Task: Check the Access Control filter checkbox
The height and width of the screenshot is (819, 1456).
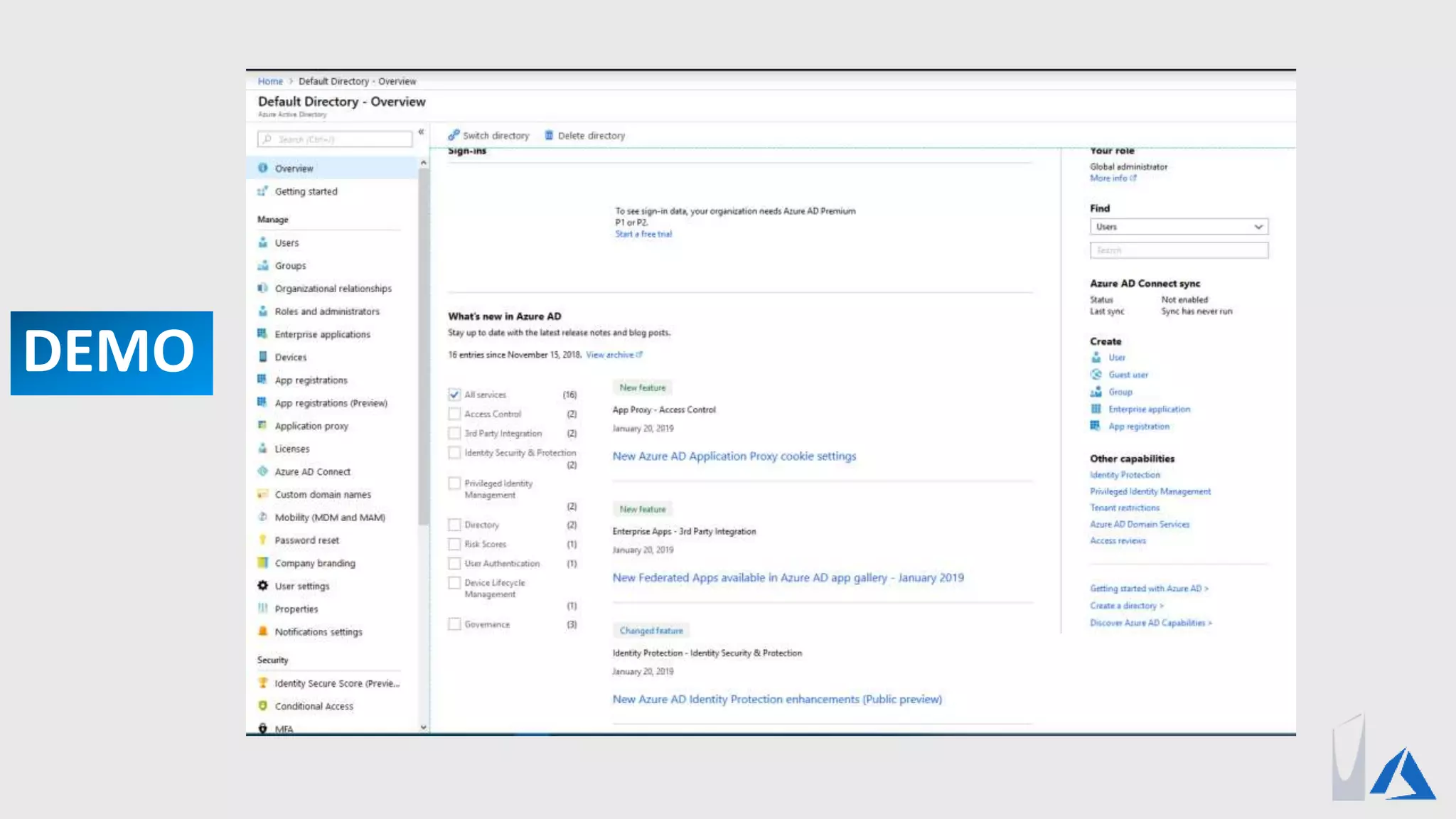Action: (454, 414)
